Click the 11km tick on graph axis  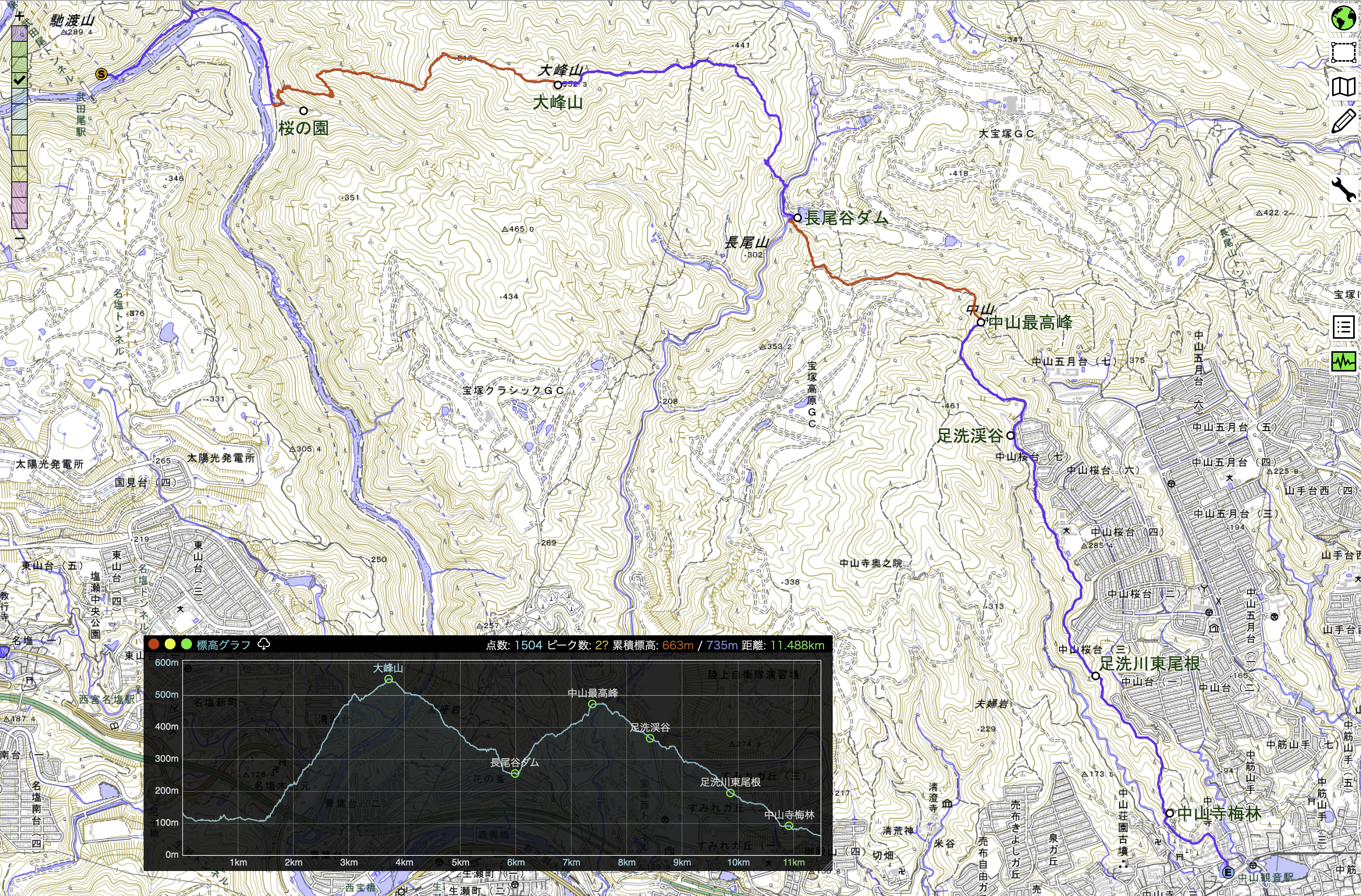pyautogui.click(x=794, y=862)
